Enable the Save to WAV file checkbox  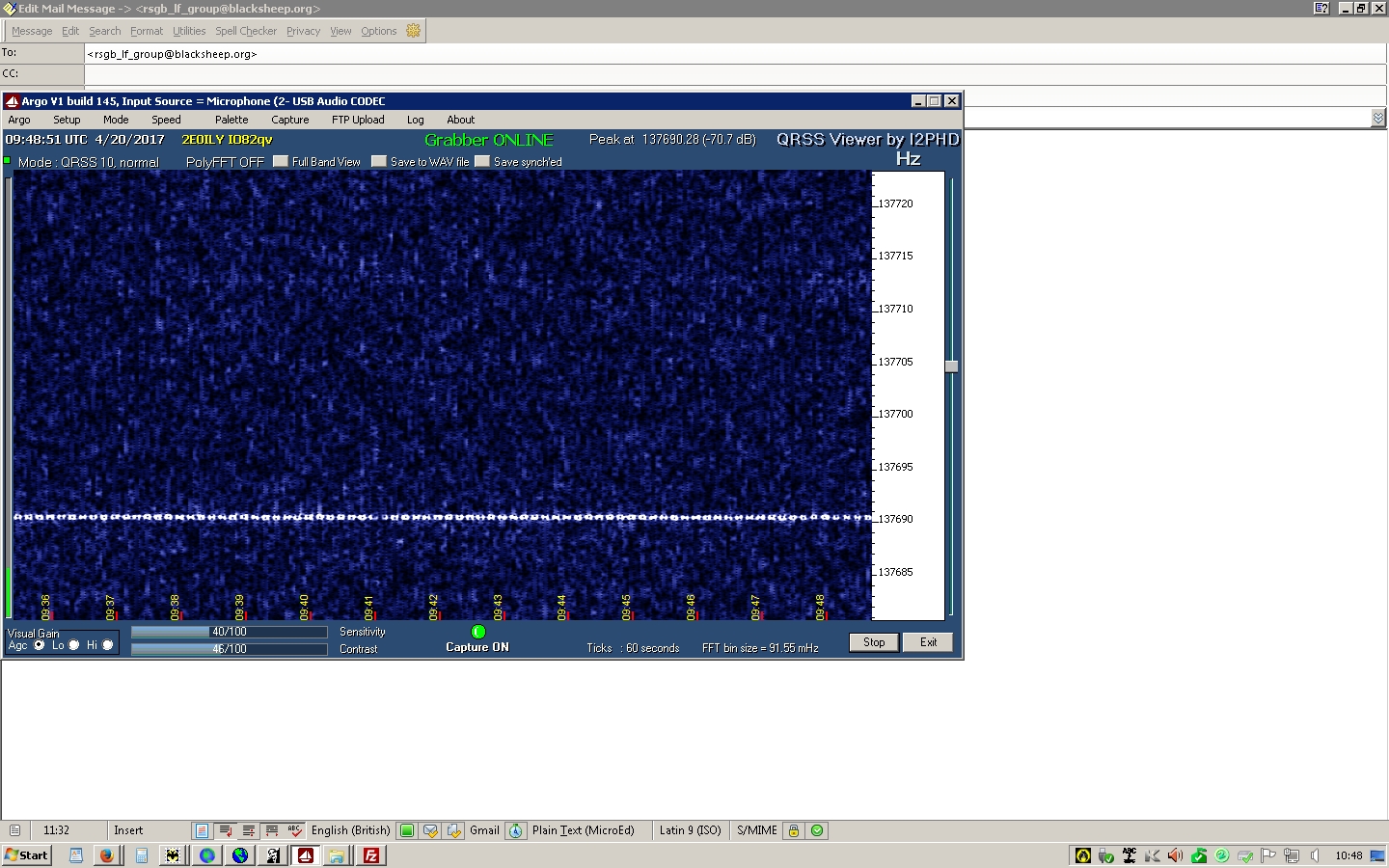tap(379, 161)
